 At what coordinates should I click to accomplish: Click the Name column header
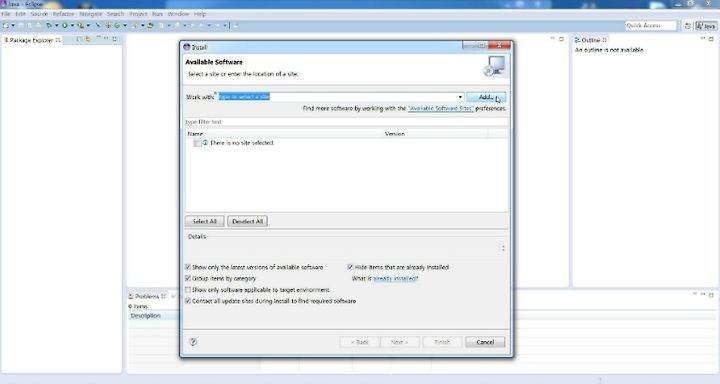point(285,134)
